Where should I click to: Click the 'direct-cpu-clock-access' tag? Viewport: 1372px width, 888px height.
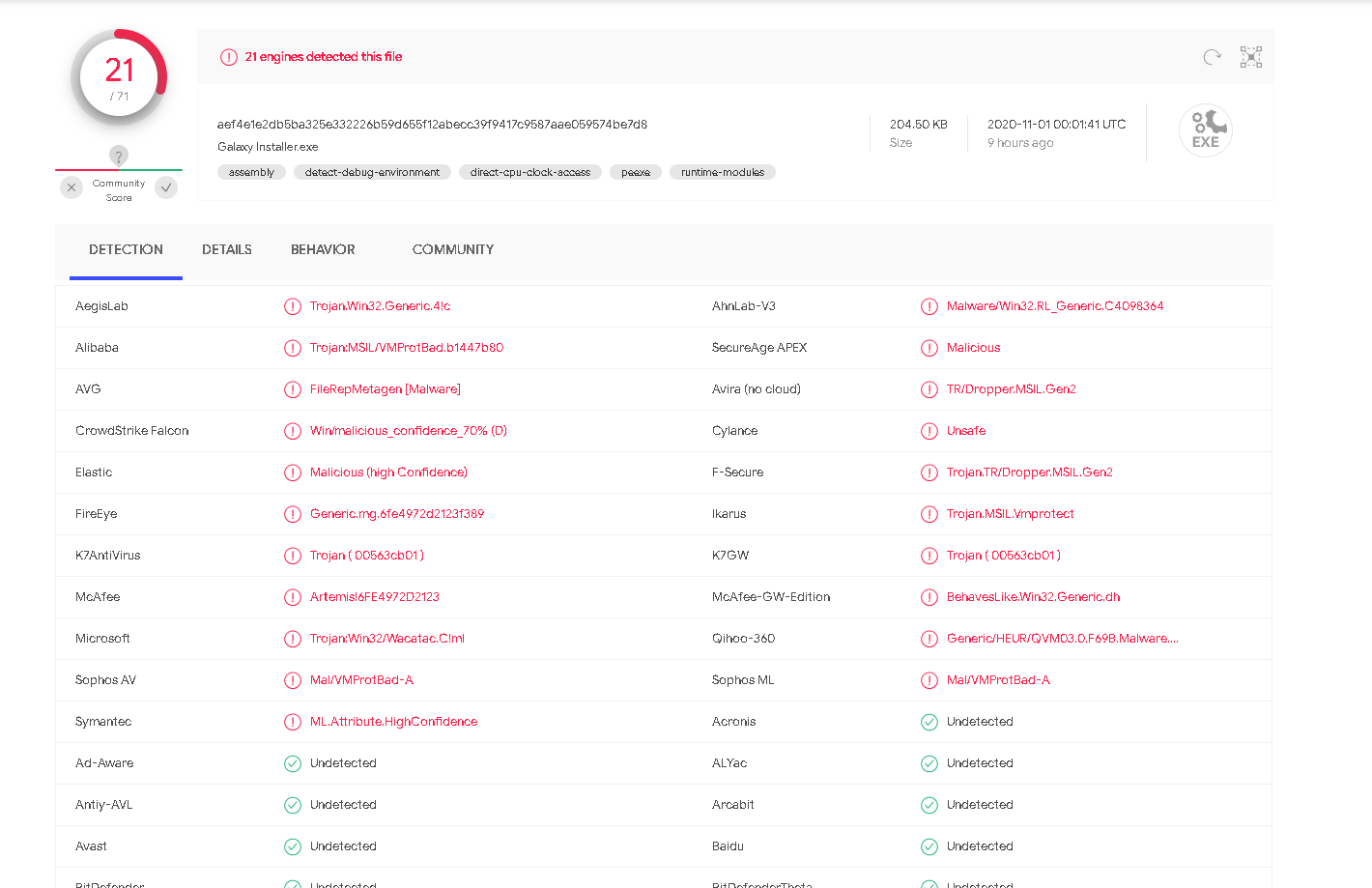[530, 172]
